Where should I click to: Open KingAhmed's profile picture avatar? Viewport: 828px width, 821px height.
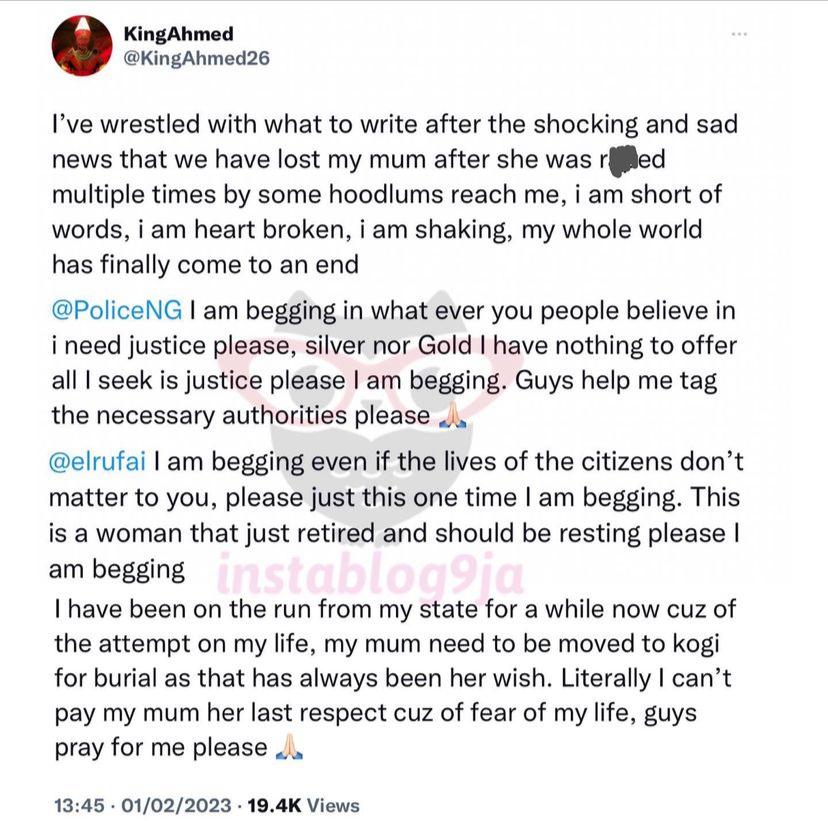[x=82, y=45]
